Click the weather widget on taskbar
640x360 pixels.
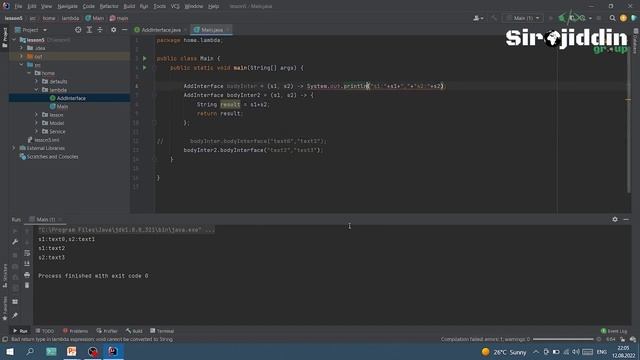(x=504, y=352)
